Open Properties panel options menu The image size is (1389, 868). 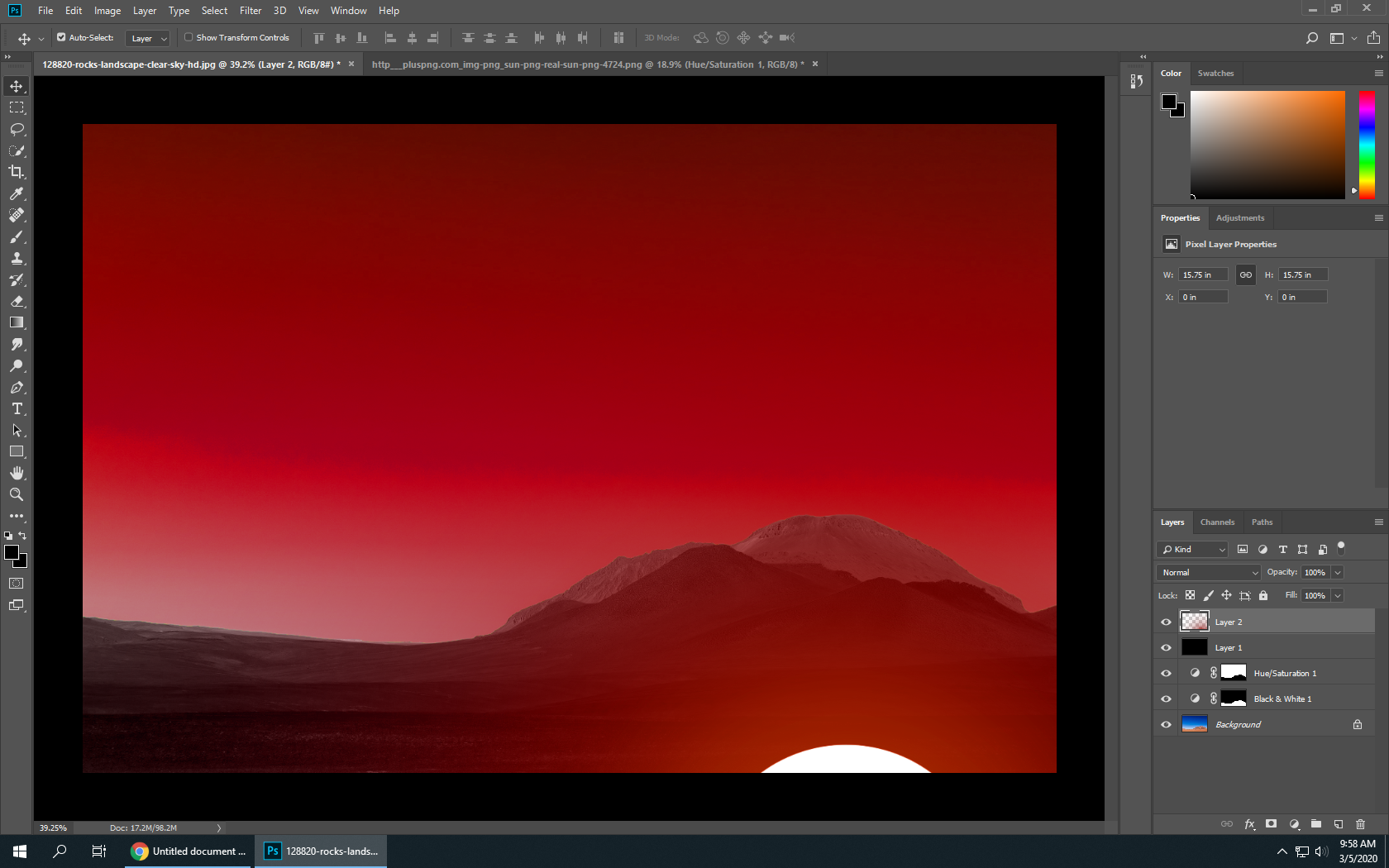pyautogui.click(x=1378, y=217)
